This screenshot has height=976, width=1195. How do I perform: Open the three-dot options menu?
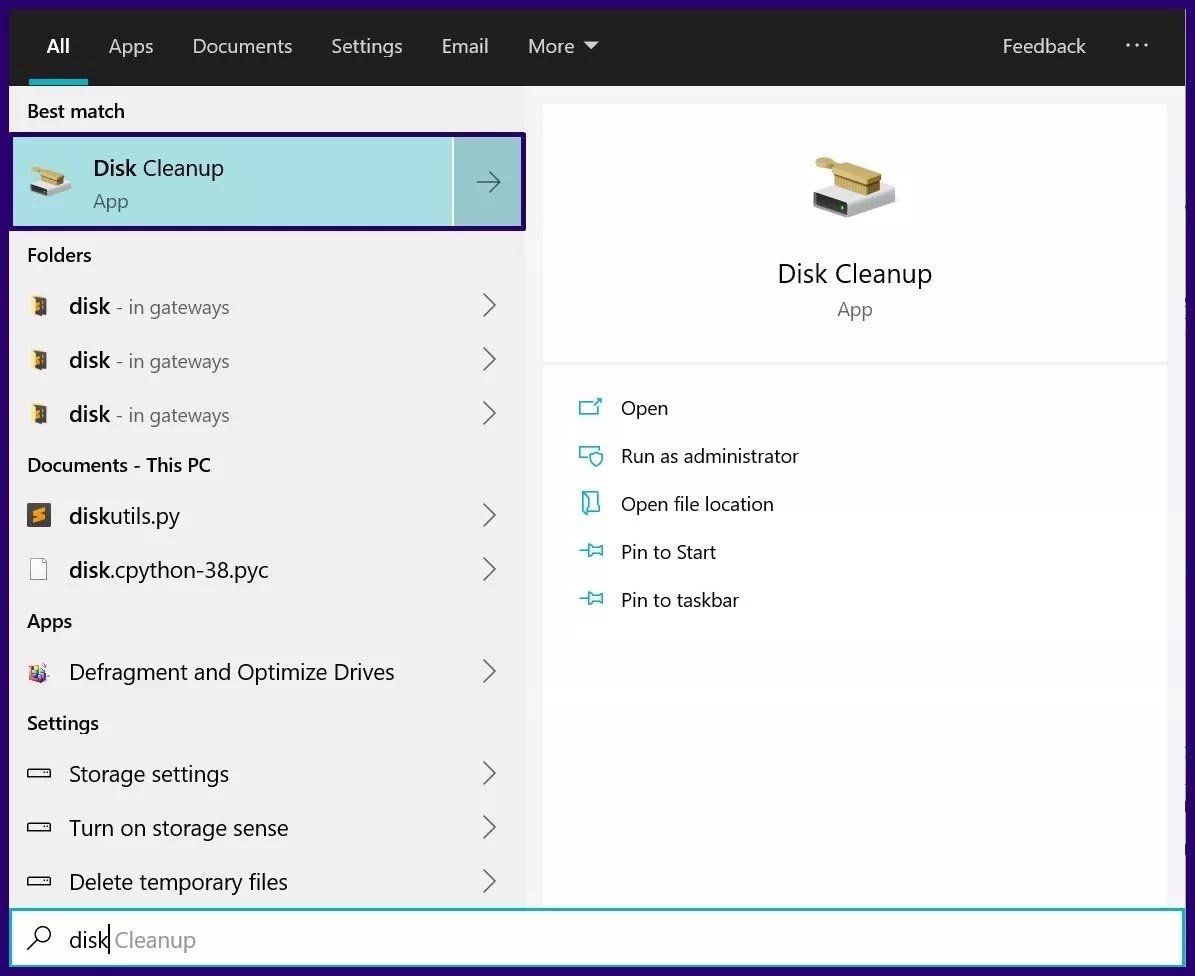[x=1136, y=46]
